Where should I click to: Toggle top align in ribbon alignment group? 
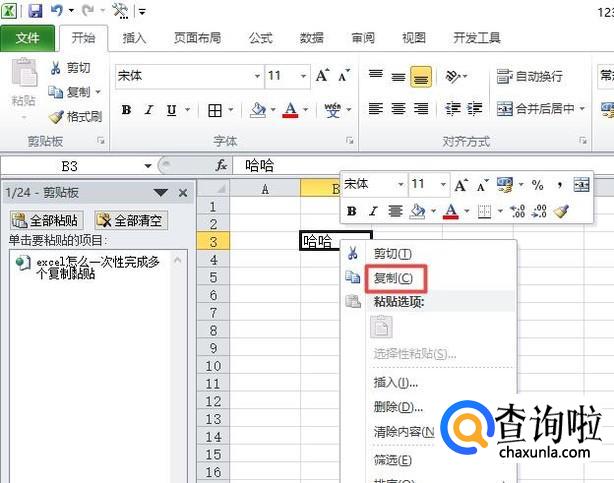click(376, 76)
